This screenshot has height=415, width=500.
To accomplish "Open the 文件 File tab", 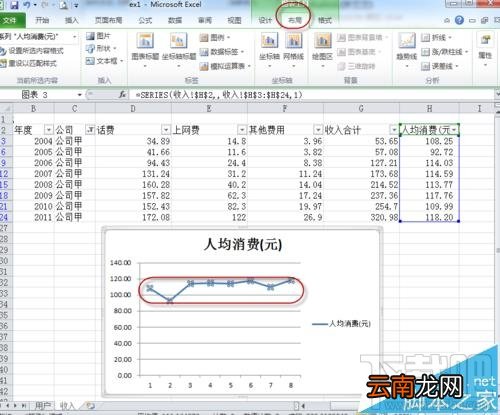I will 11,21.
